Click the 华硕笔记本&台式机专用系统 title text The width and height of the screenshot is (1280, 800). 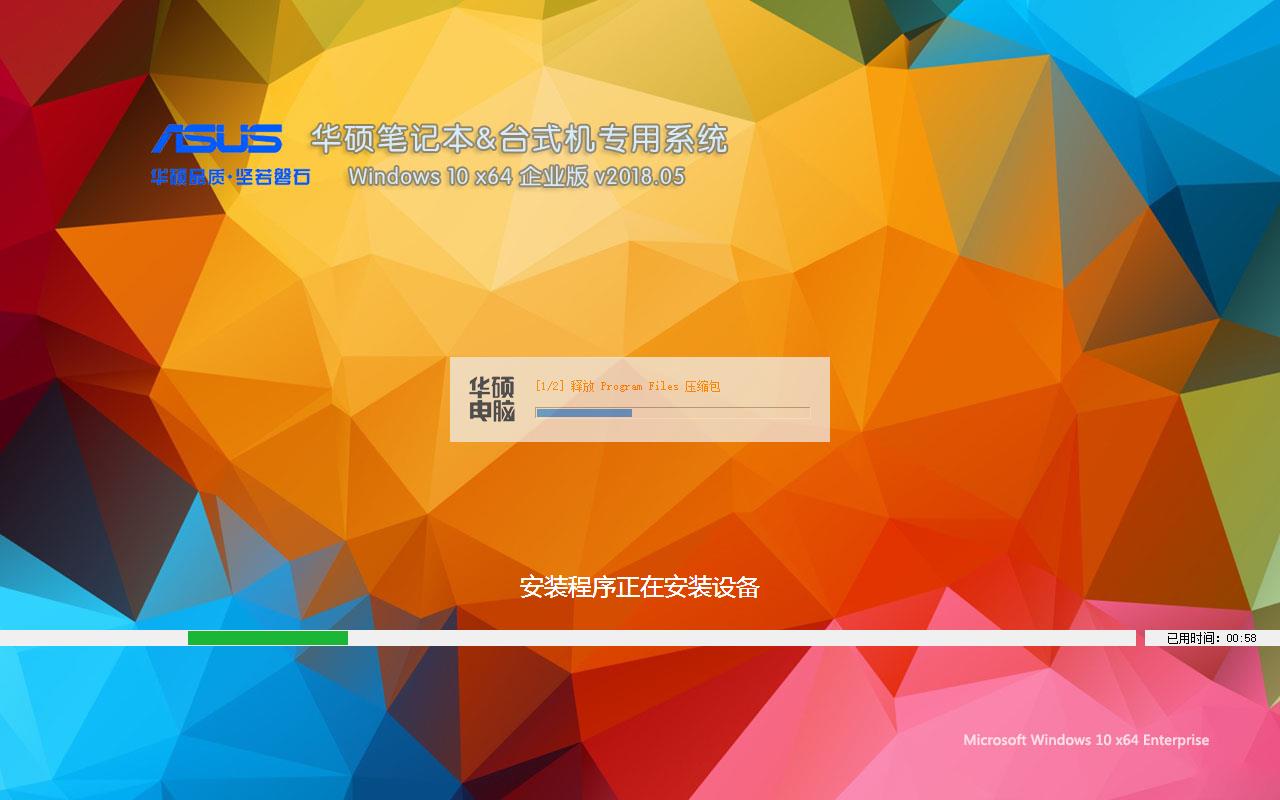(519, 139)
